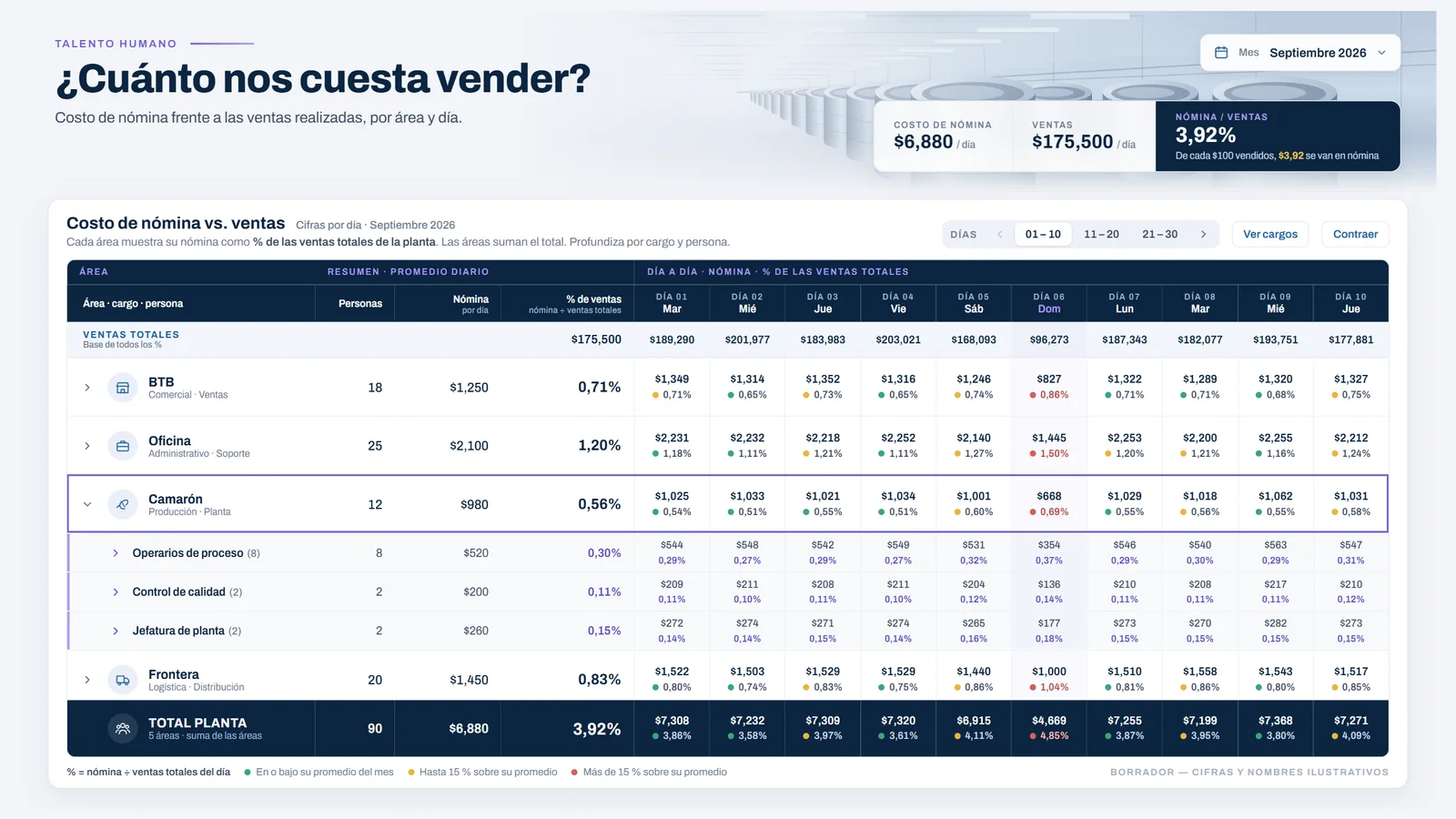Click the red legend dot Más de 15 %
This screenshot has height=819, width=1456.
point(574,773)
